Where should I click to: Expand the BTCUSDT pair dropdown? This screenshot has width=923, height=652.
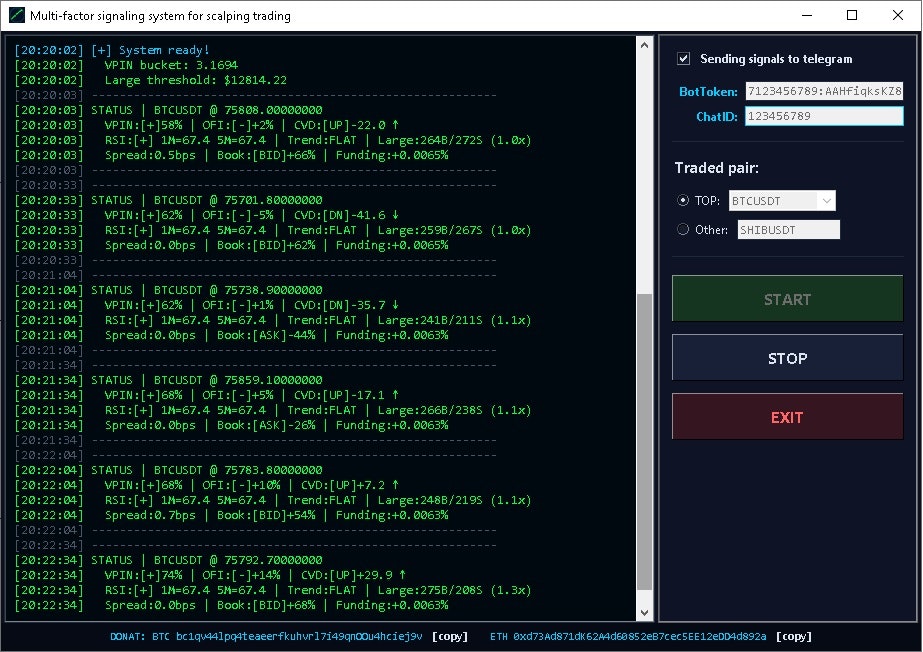[x=826, y=201]
